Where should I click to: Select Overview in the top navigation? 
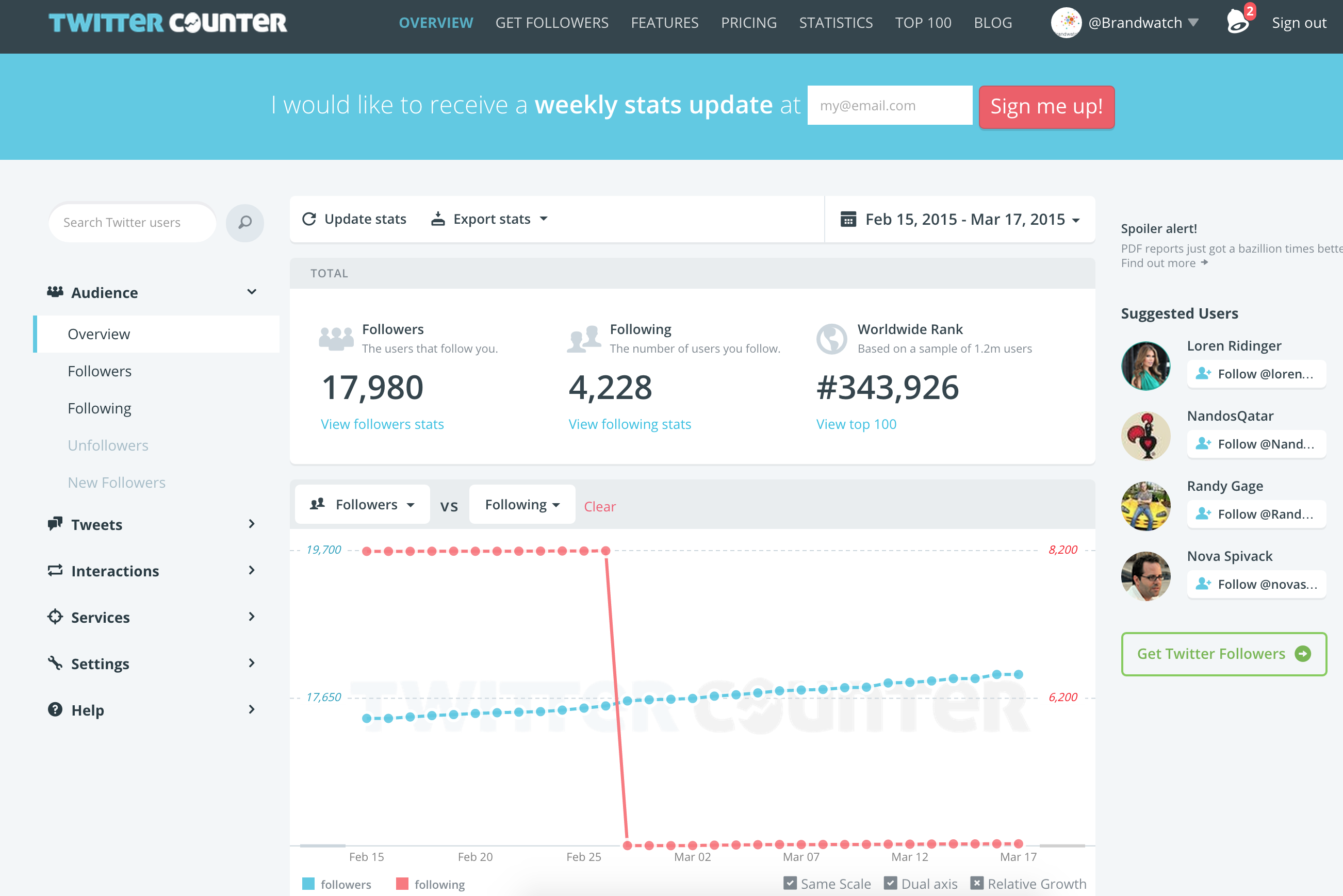436,23
